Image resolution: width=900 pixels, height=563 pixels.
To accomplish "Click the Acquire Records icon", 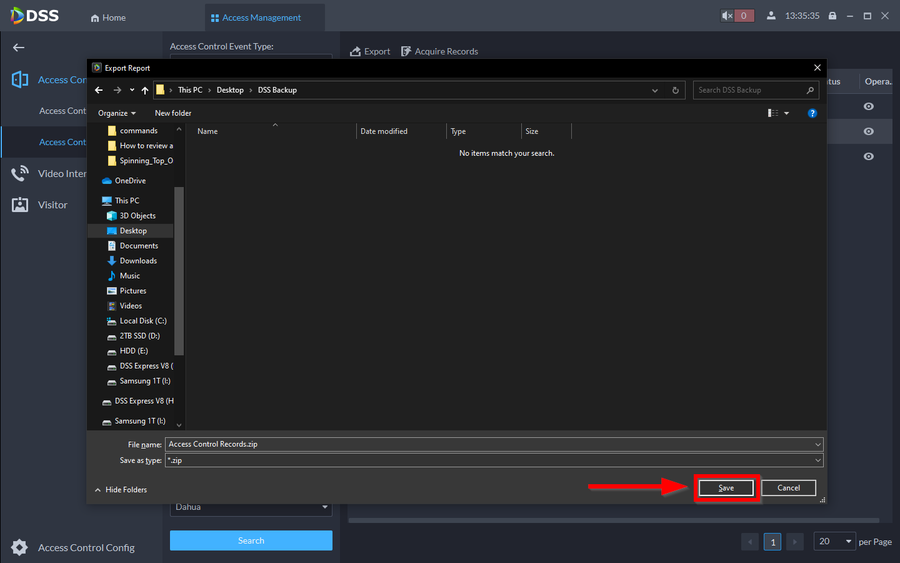I will (x=407, y=51).
